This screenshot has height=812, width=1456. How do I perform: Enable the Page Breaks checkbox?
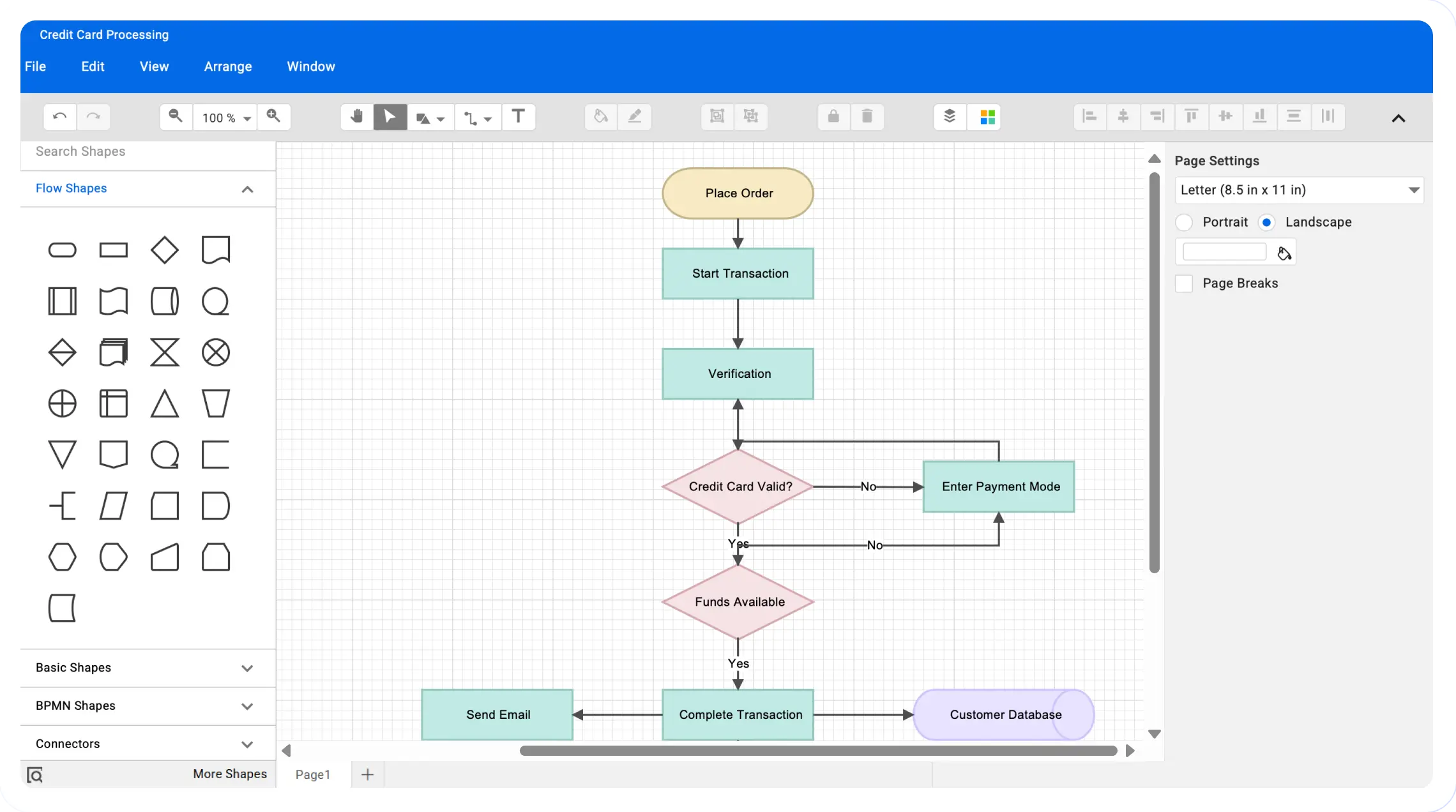click(x=1184, y=283)
